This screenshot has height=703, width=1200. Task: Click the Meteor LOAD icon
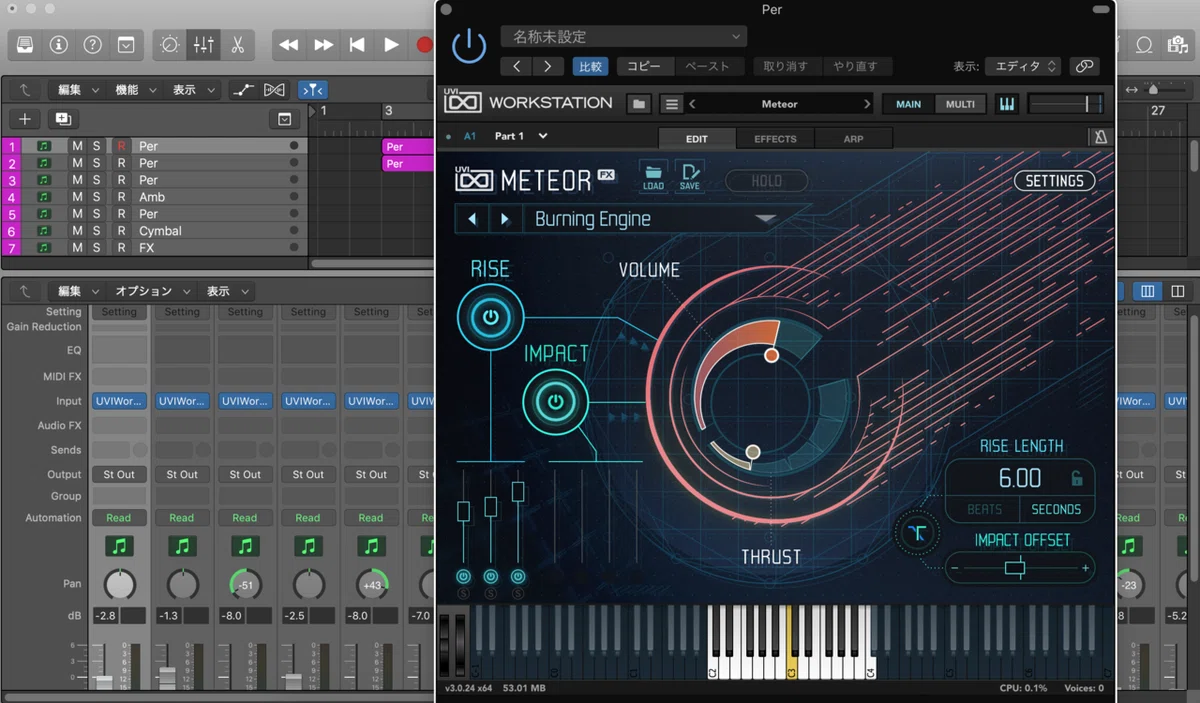(653, 177)
